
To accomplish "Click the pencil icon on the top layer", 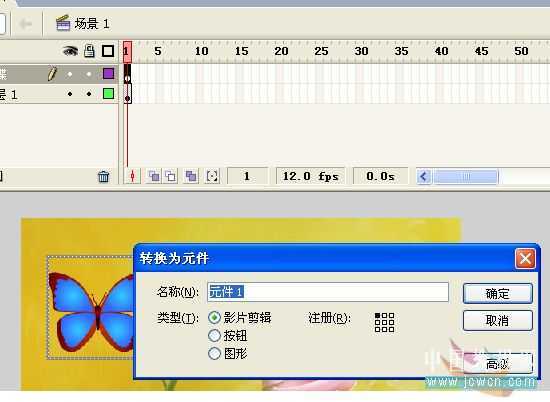I will tap(52, 74).
